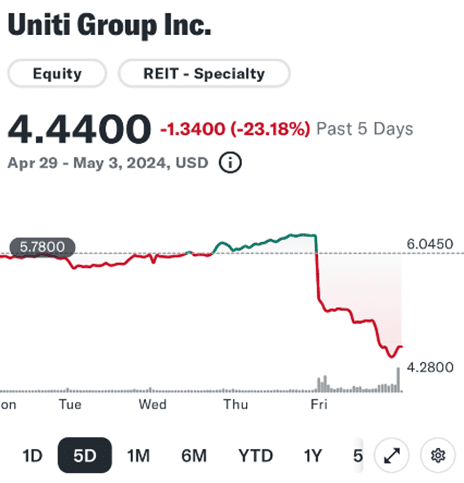464x483 pixels.
Task: Click the 5.7800 previous close label
Action: tap(42, 247)
